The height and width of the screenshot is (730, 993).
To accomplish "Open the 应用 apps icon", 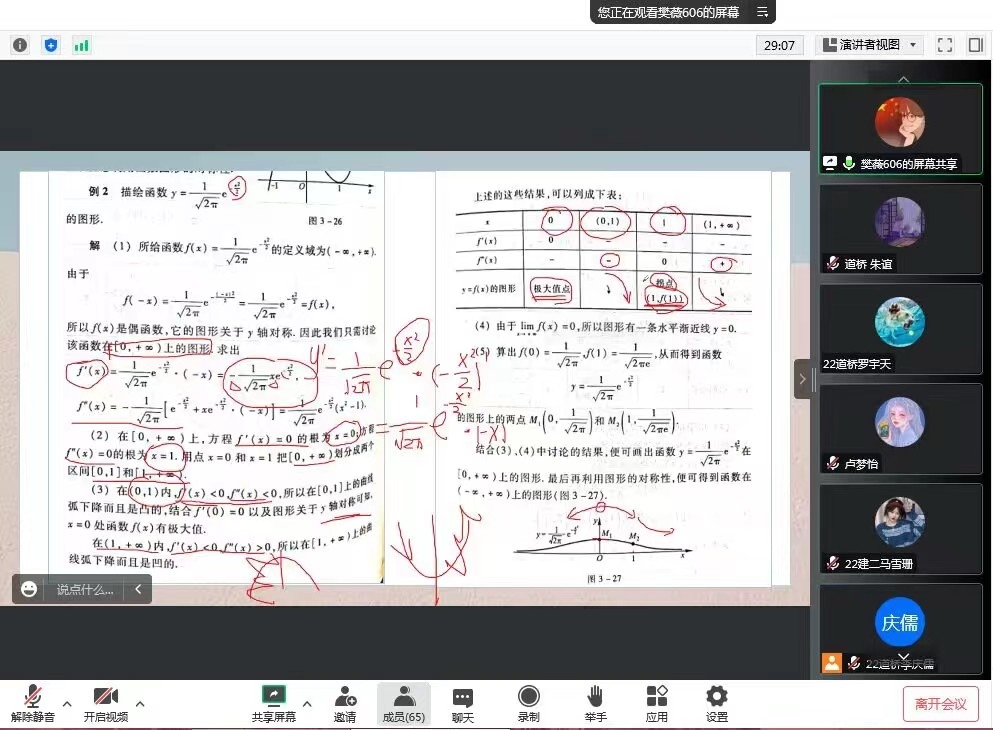I will (656, 697).
